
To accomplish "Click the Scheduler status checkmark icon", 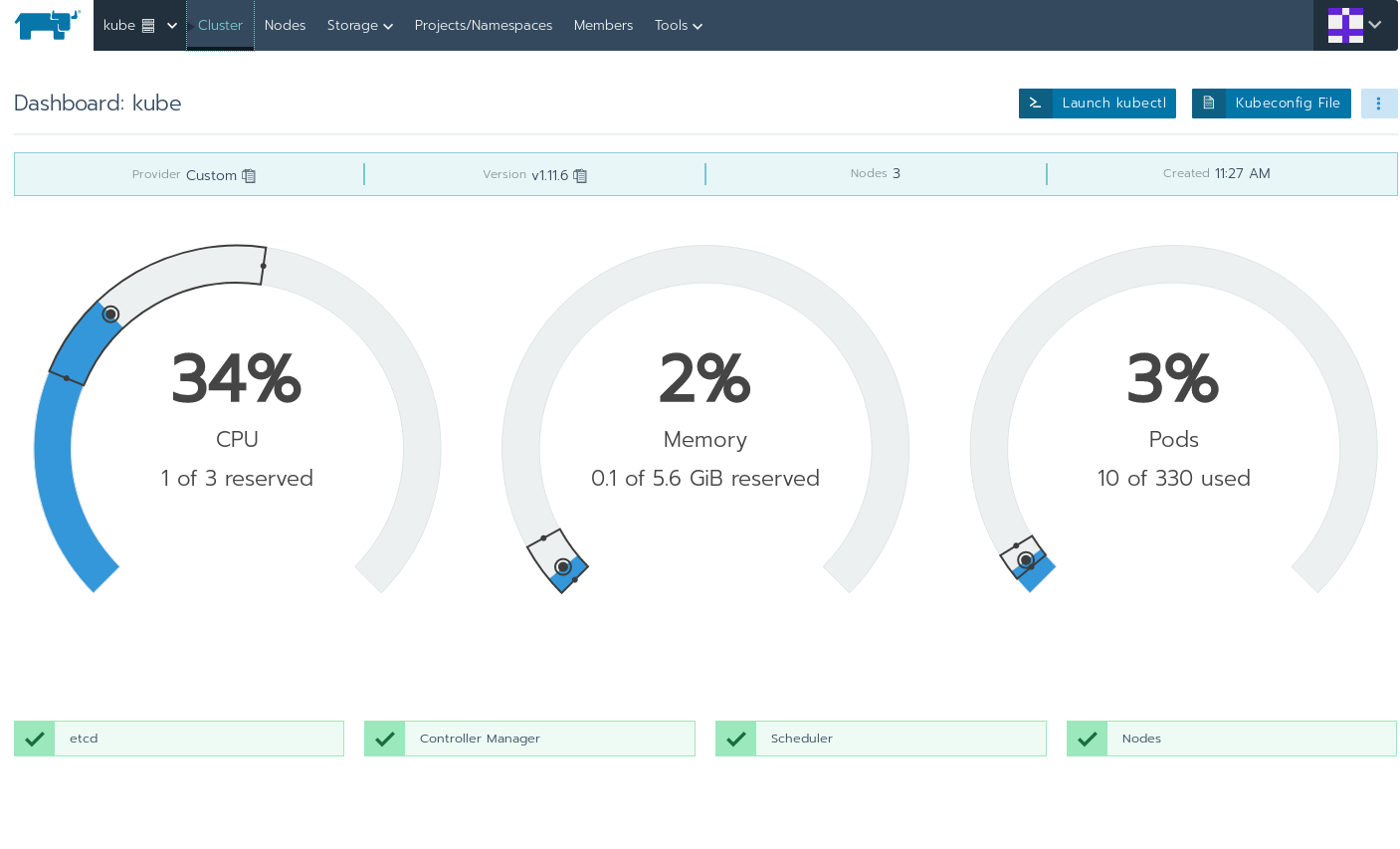I will click(736, 739).
